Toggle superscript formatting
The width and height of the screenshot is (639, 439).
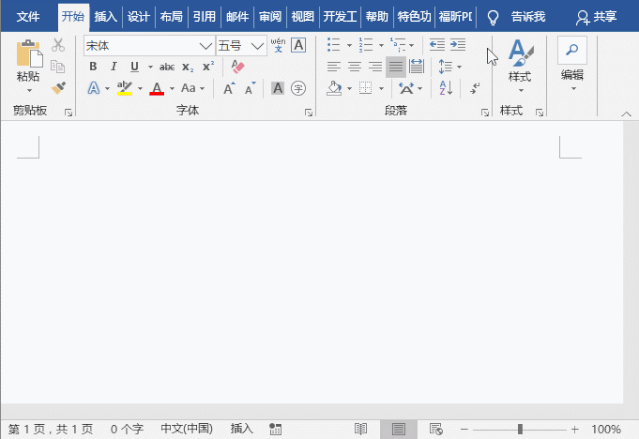208,66
